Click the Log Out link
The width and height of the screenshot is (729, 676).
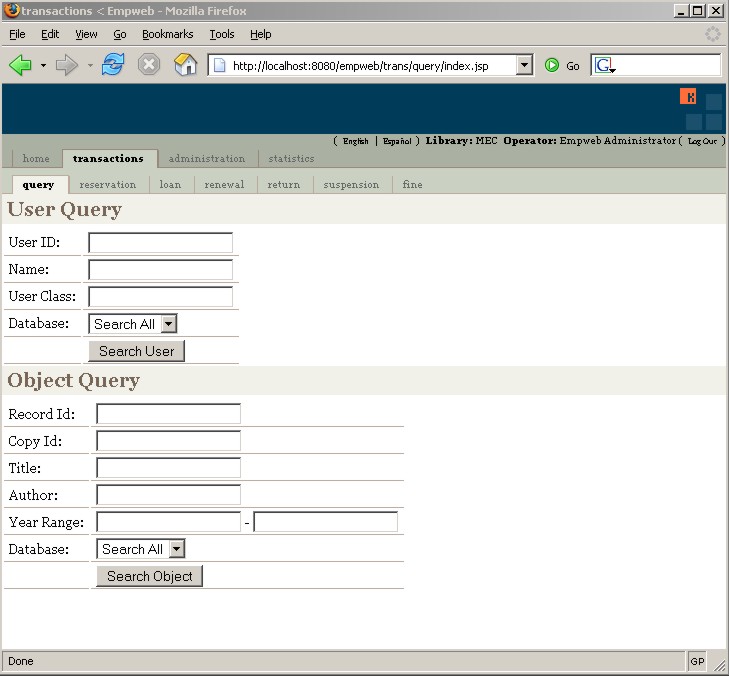pos(702,141)
